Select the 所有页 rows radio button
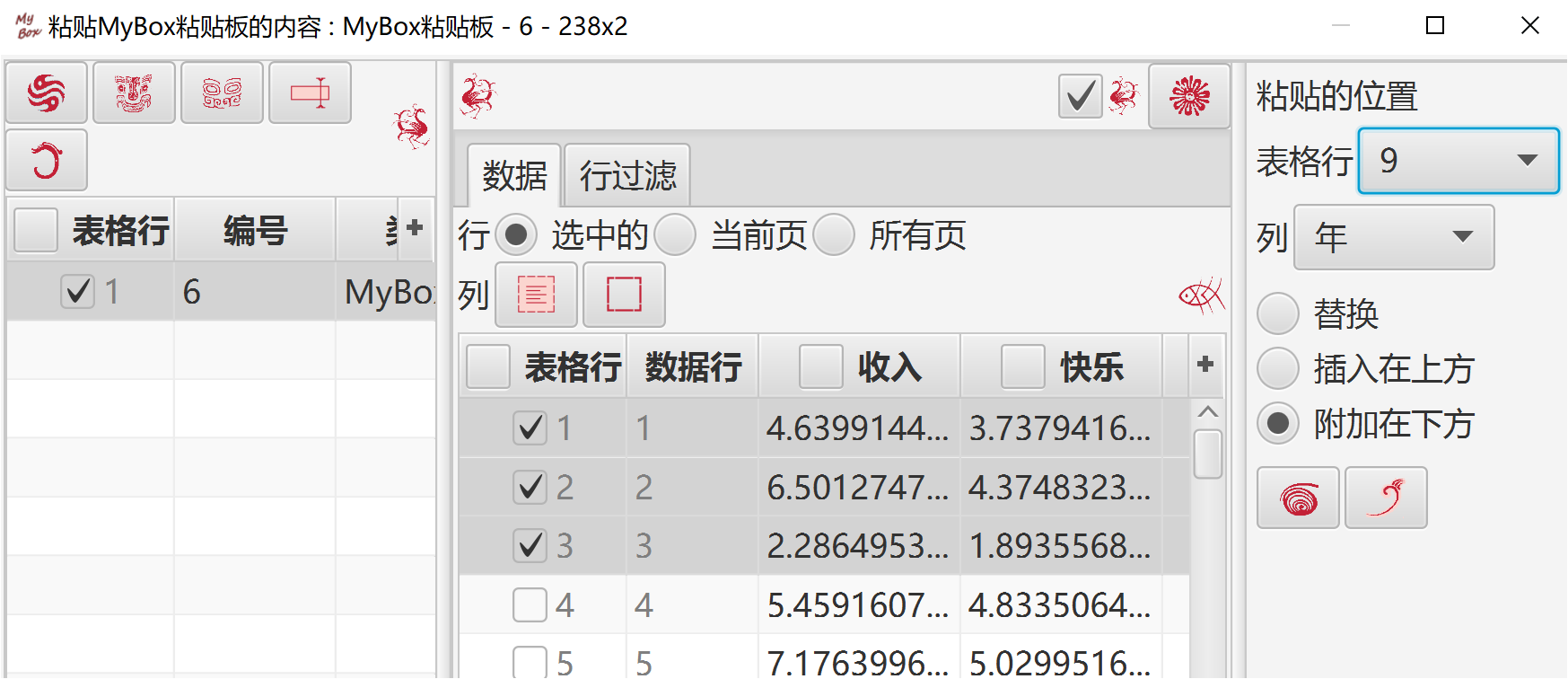 point(834,235)
